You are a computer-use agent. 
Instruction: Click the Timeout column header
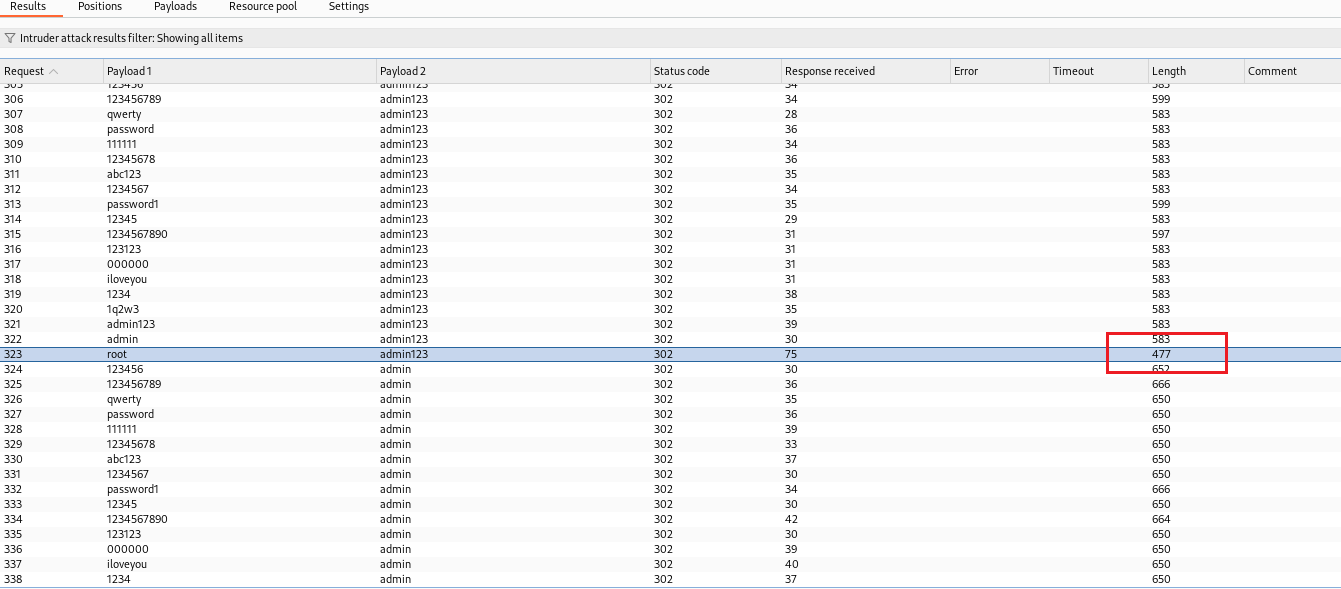[1073, 71]
